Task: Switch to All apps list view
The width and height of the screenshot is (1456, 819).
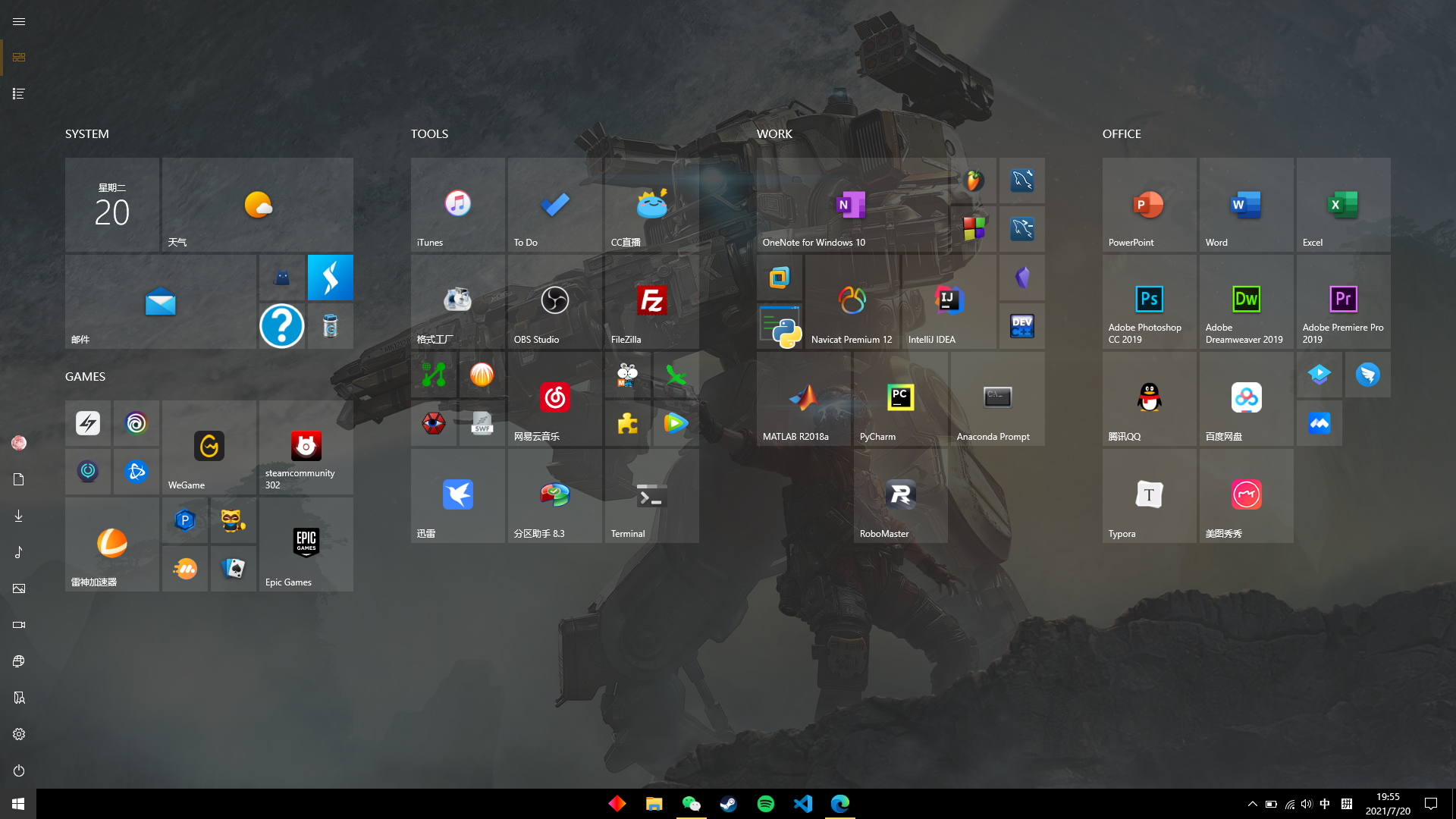Action: (19, 94)
